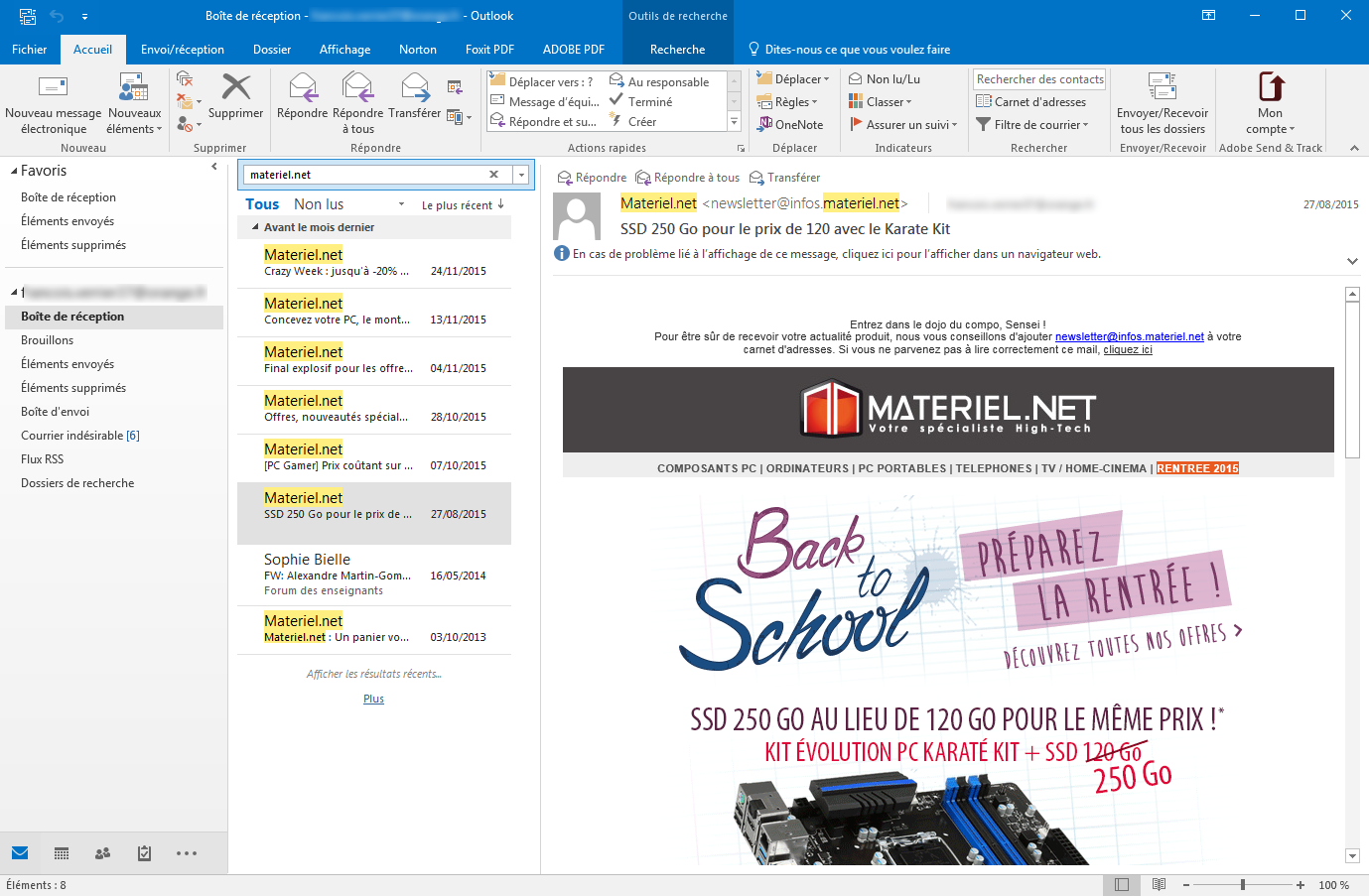Open Assurer un suivi flag menu

(903, 124)
